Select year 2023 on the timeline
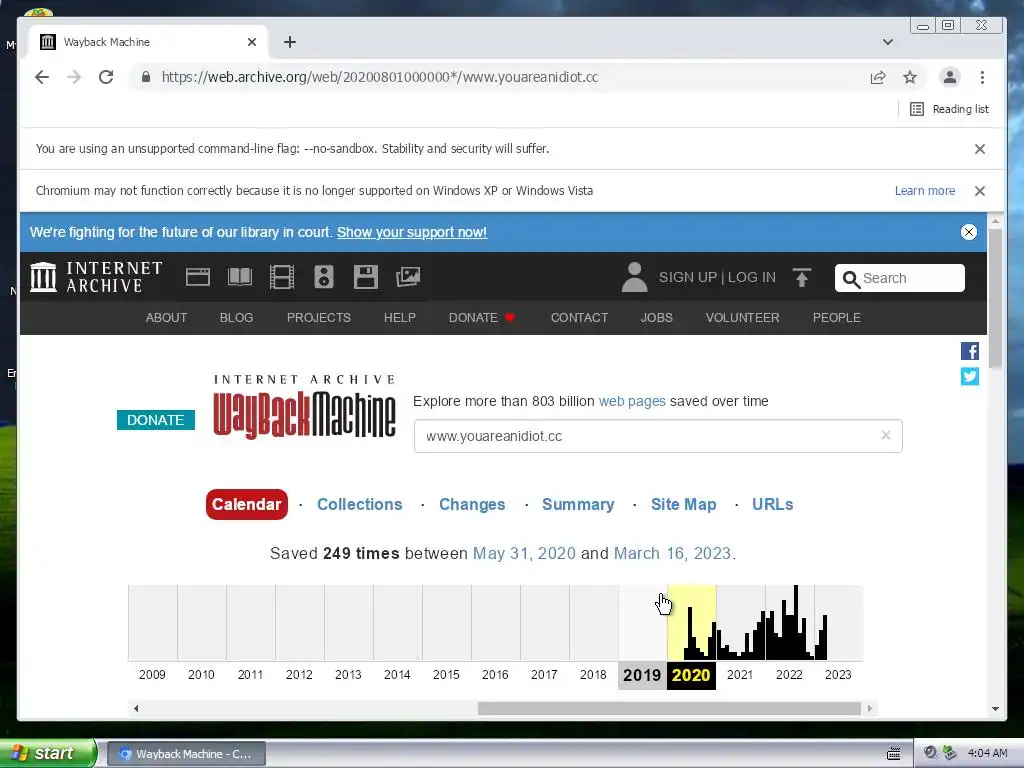 [838, 675]
